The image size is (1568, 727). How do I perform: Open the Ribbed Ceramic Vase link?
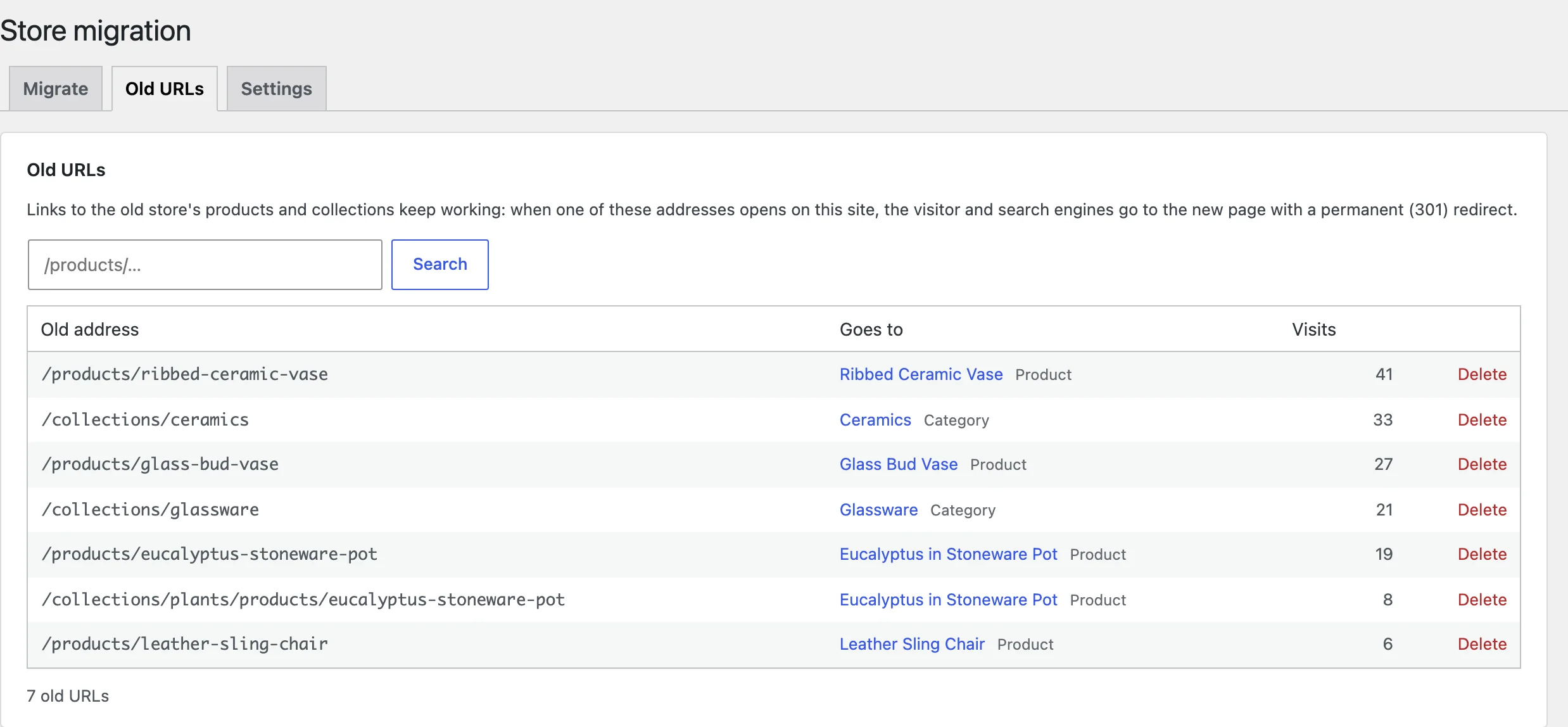(921, 374)
